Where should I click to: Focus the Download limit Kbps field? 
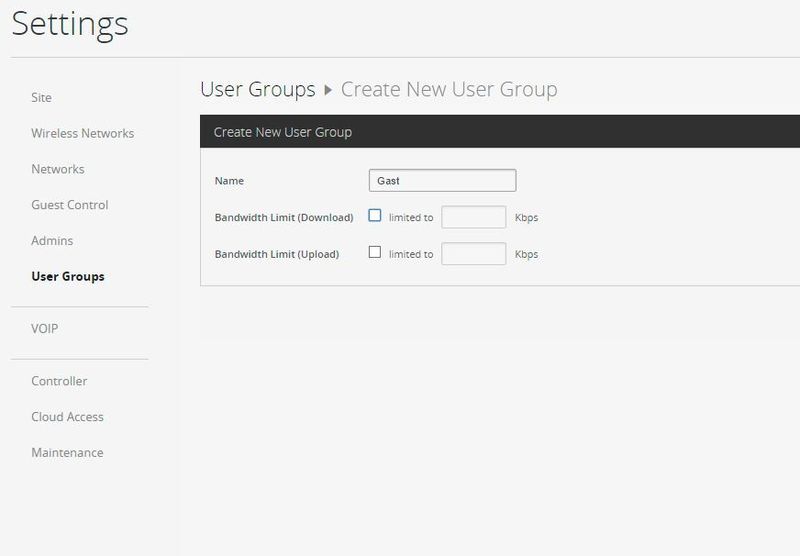[x=473, y=217]
